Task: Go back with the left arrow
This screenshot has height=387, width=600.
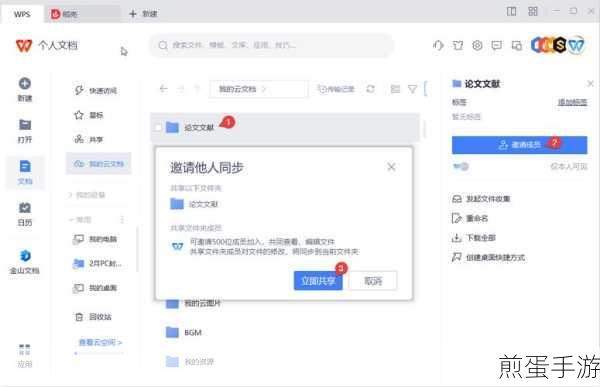Action: [163, 89]
